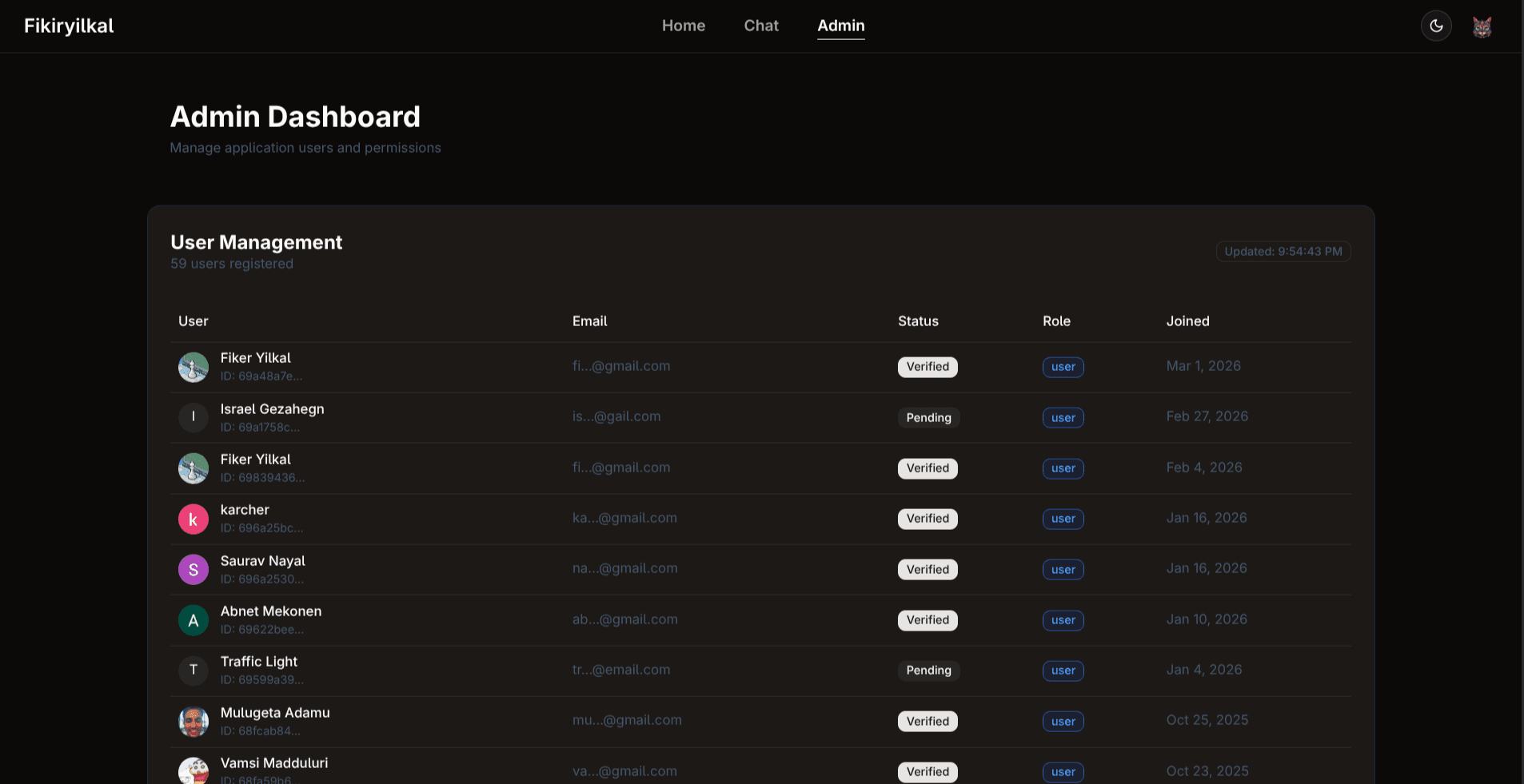Select Vamsi Madduluri's email field
Viewport: 1524px width, 784px height.
pos(625,771)
